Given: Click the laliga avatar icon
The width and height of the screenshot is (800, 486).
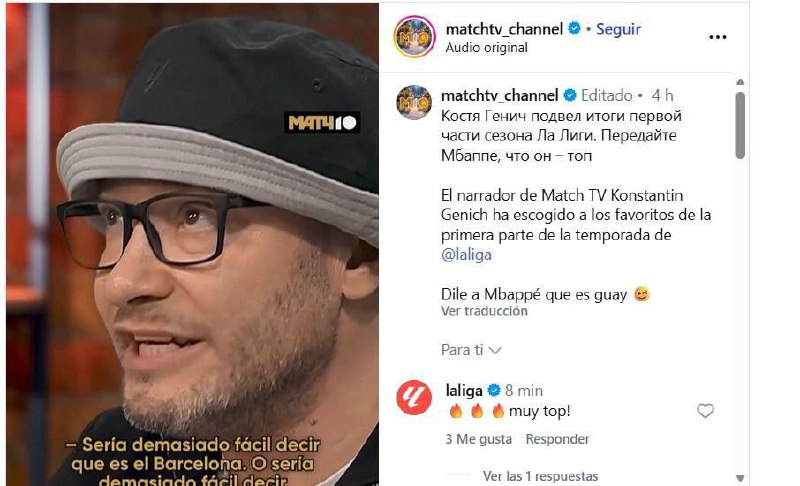Looking at the screenshot, I should pyautogui.click(x=414, y=398).
